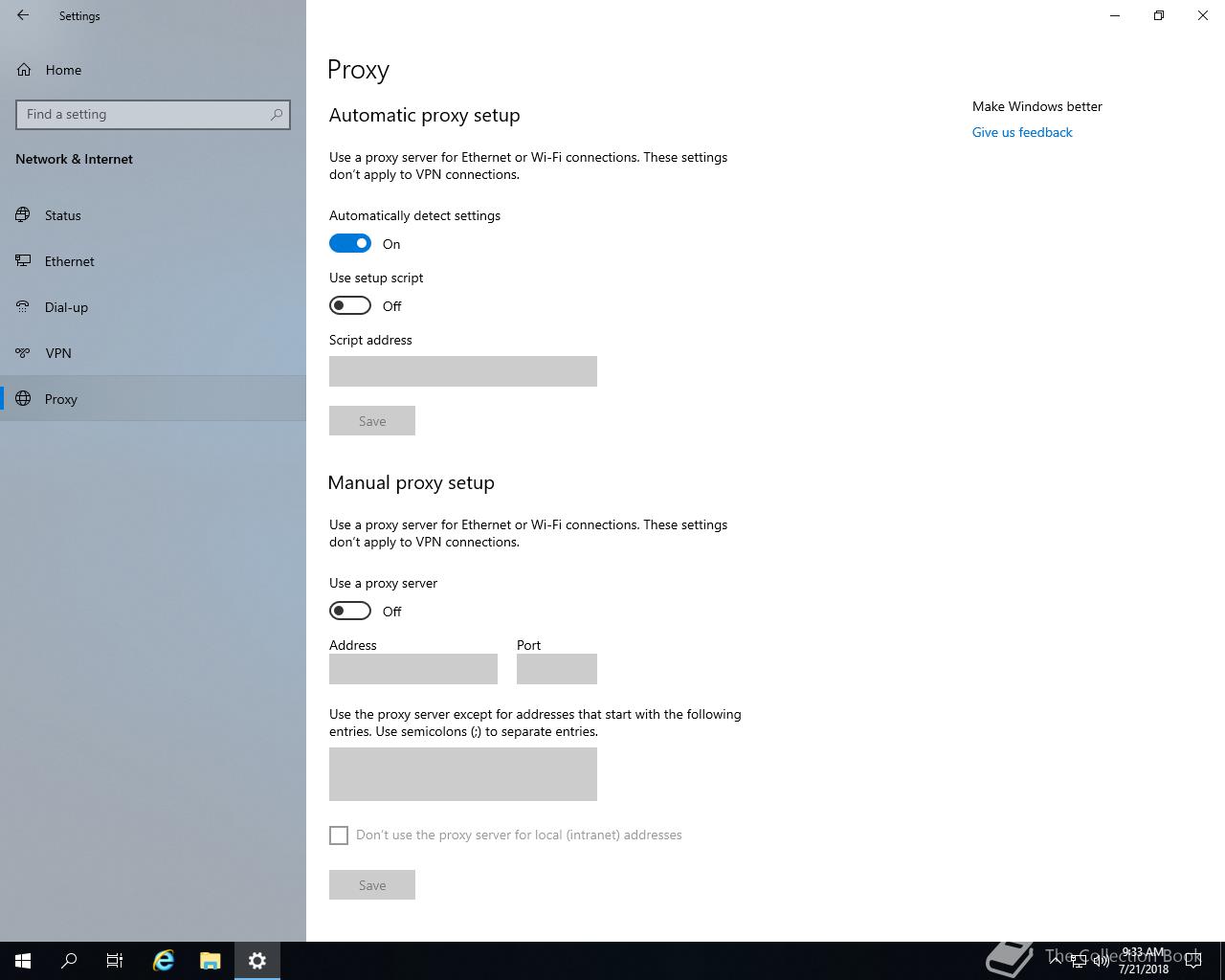Click the Dial-up phone icon
Screen dimensions: 1225x980
pos(23,307)
